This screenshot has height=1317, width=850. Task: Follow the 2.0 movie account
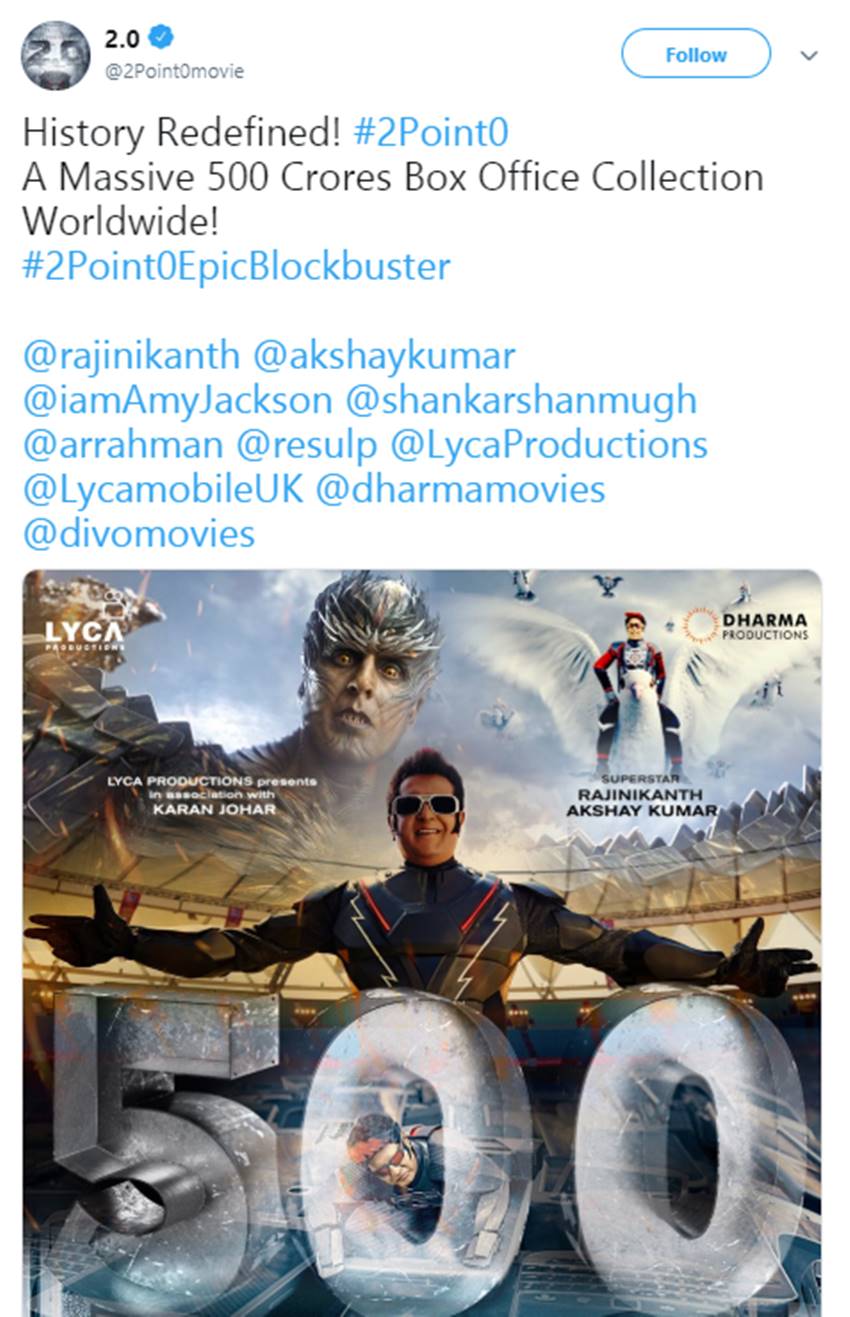(695, 54)
